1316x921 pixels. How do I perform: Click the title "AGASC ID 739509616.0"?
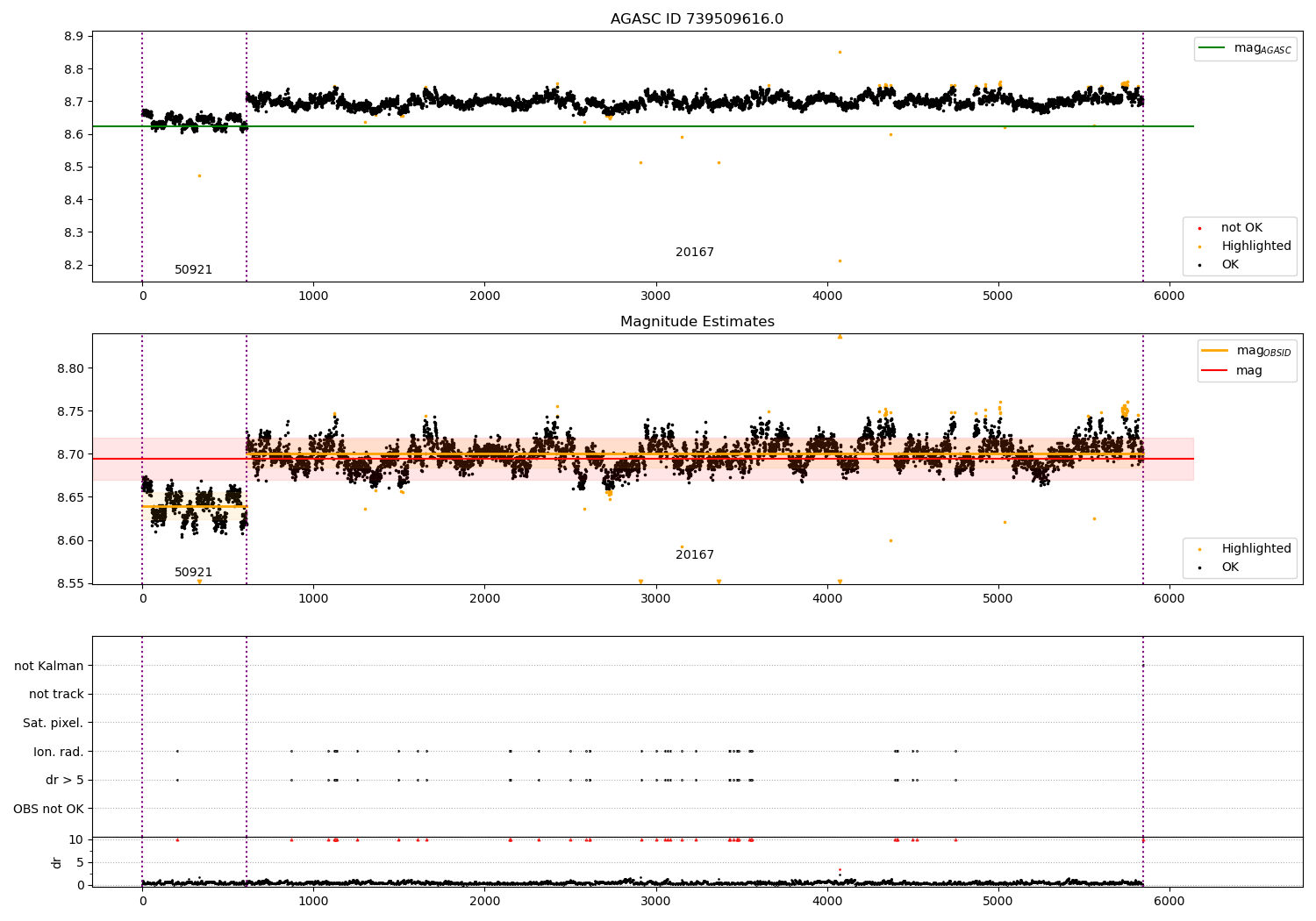tap(697, 19)
